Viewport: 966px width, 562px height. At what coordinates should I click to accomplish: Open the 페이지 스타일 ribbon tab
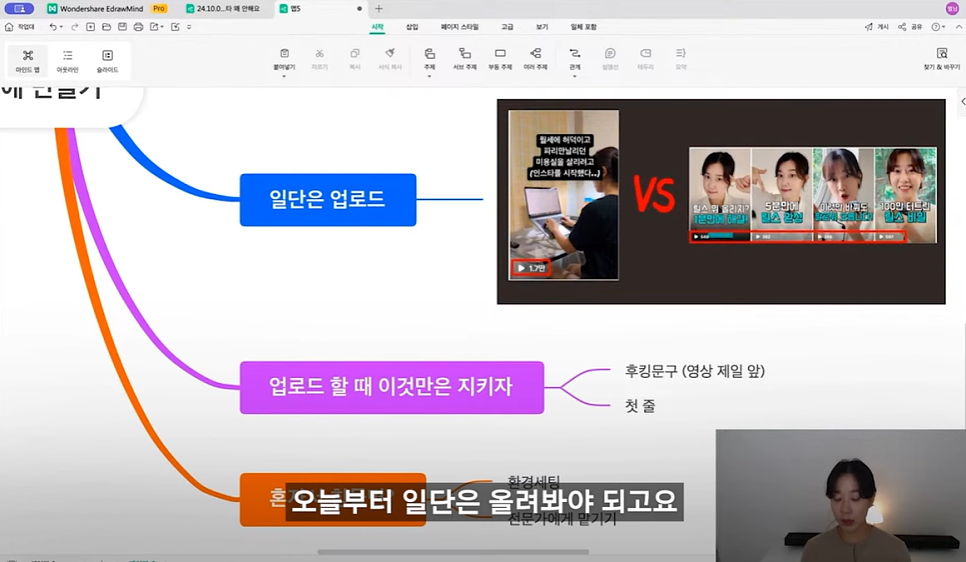(460, 27)
